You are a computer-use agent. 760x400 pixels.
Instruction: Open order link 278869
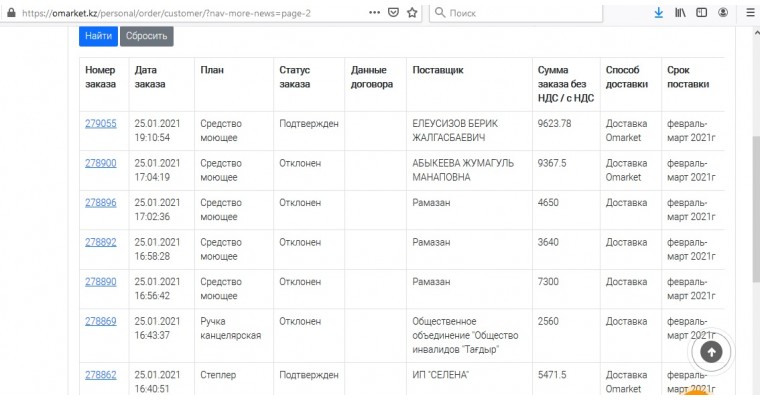click(x=101, y=322)
